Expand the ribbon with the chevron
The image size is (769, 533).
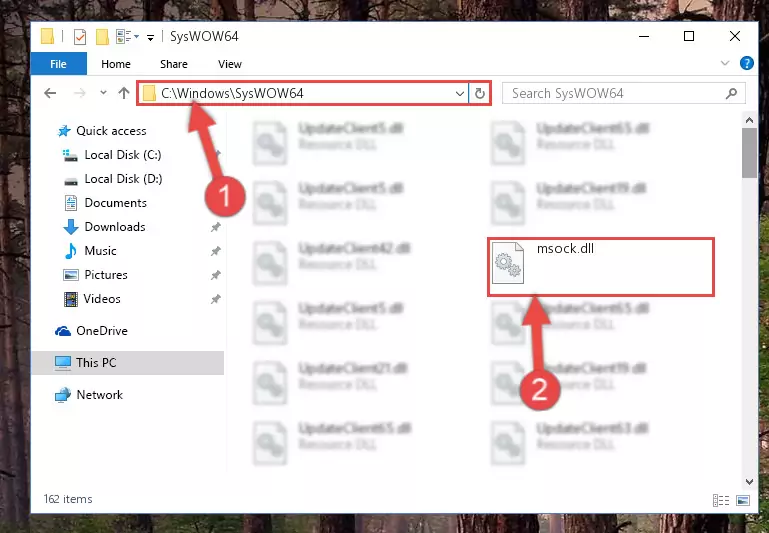pyautogui.click(x=725, y=63)
